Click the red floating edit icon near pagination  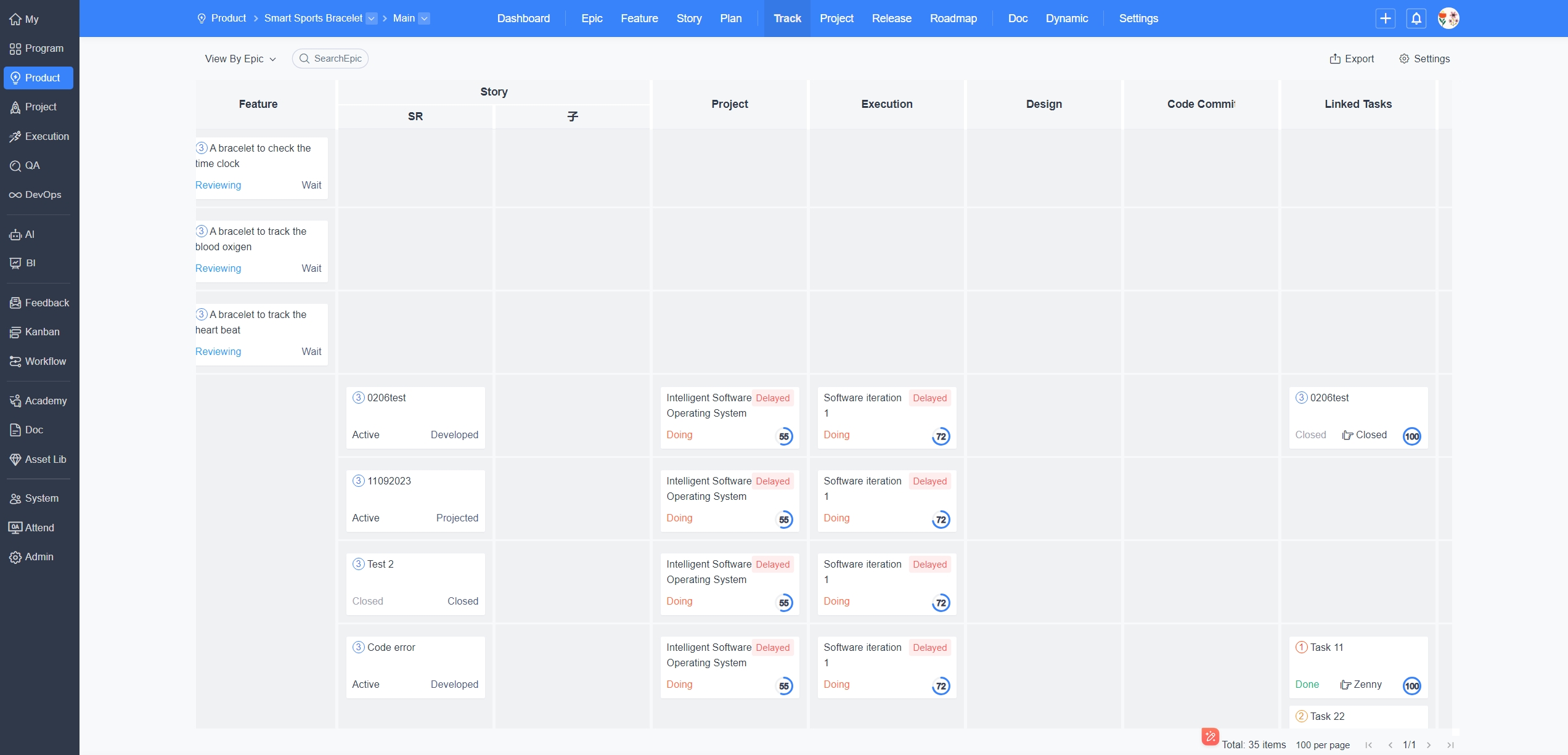(x=1210, y=737)
